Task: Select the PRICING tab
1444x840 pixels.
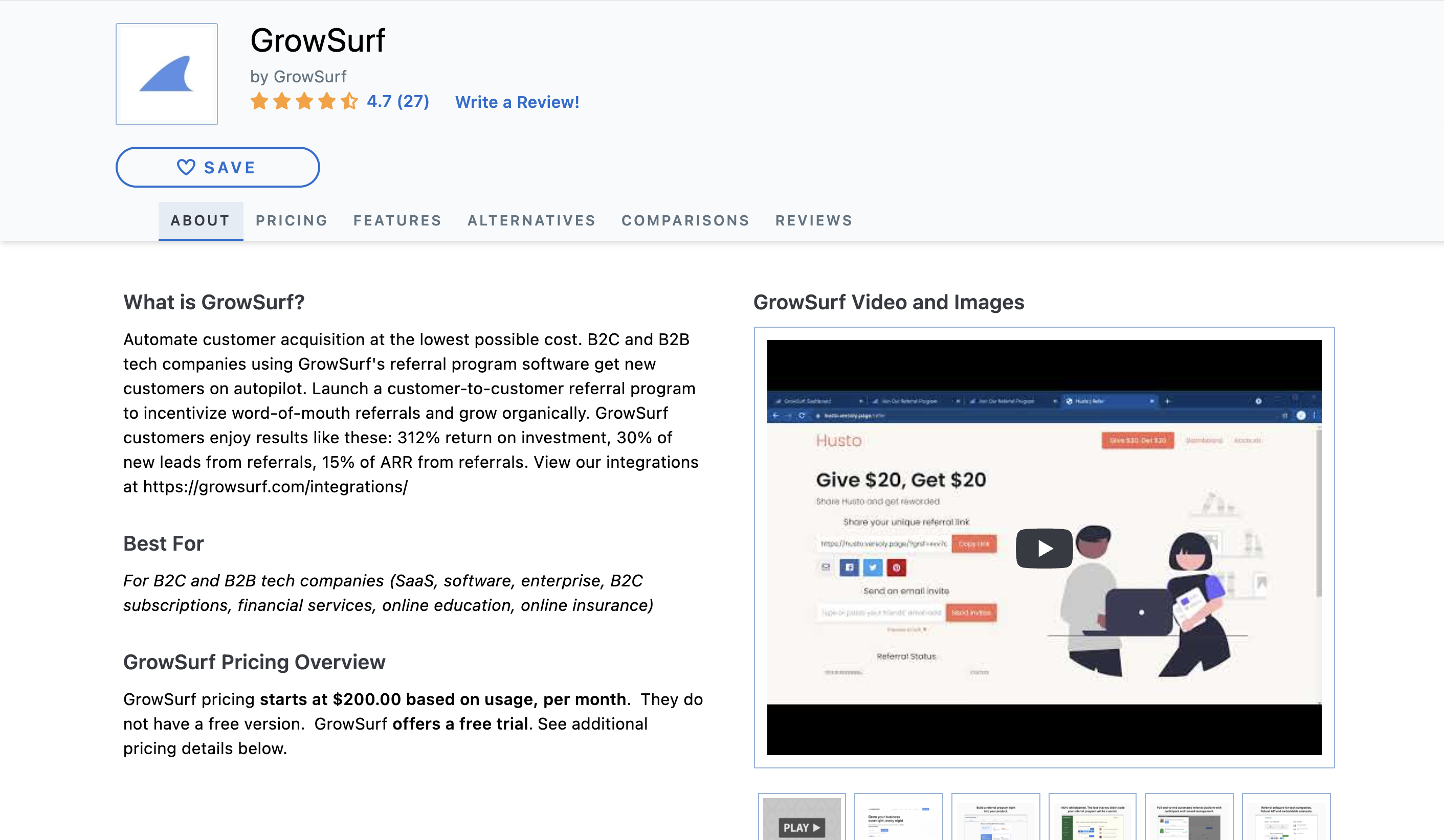Action: click(292, 220)
